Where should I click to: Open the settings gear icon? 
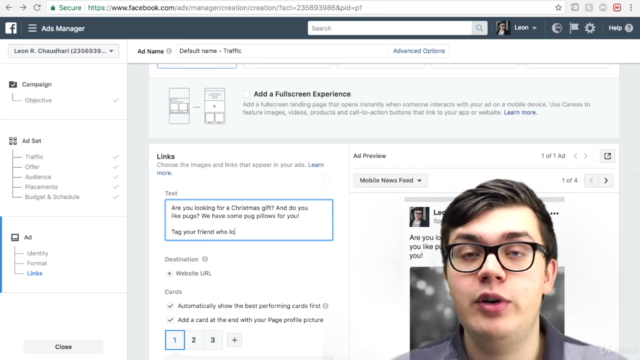click(x=590, y=28)
